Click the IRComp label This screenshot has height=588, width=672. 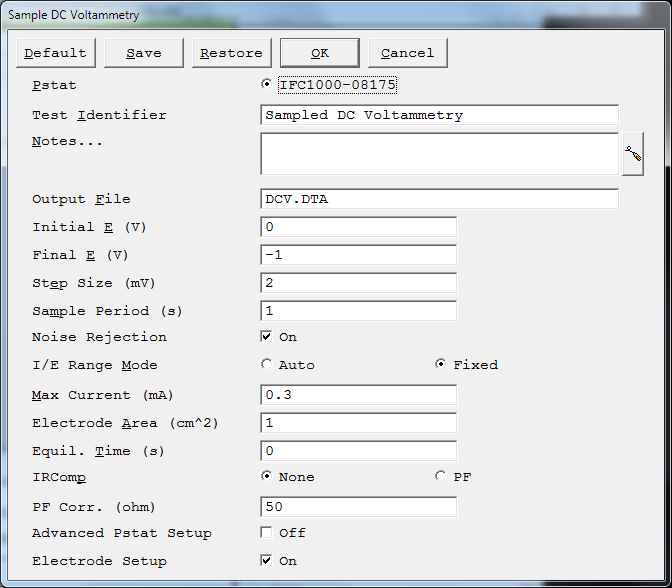click(59, 477)
